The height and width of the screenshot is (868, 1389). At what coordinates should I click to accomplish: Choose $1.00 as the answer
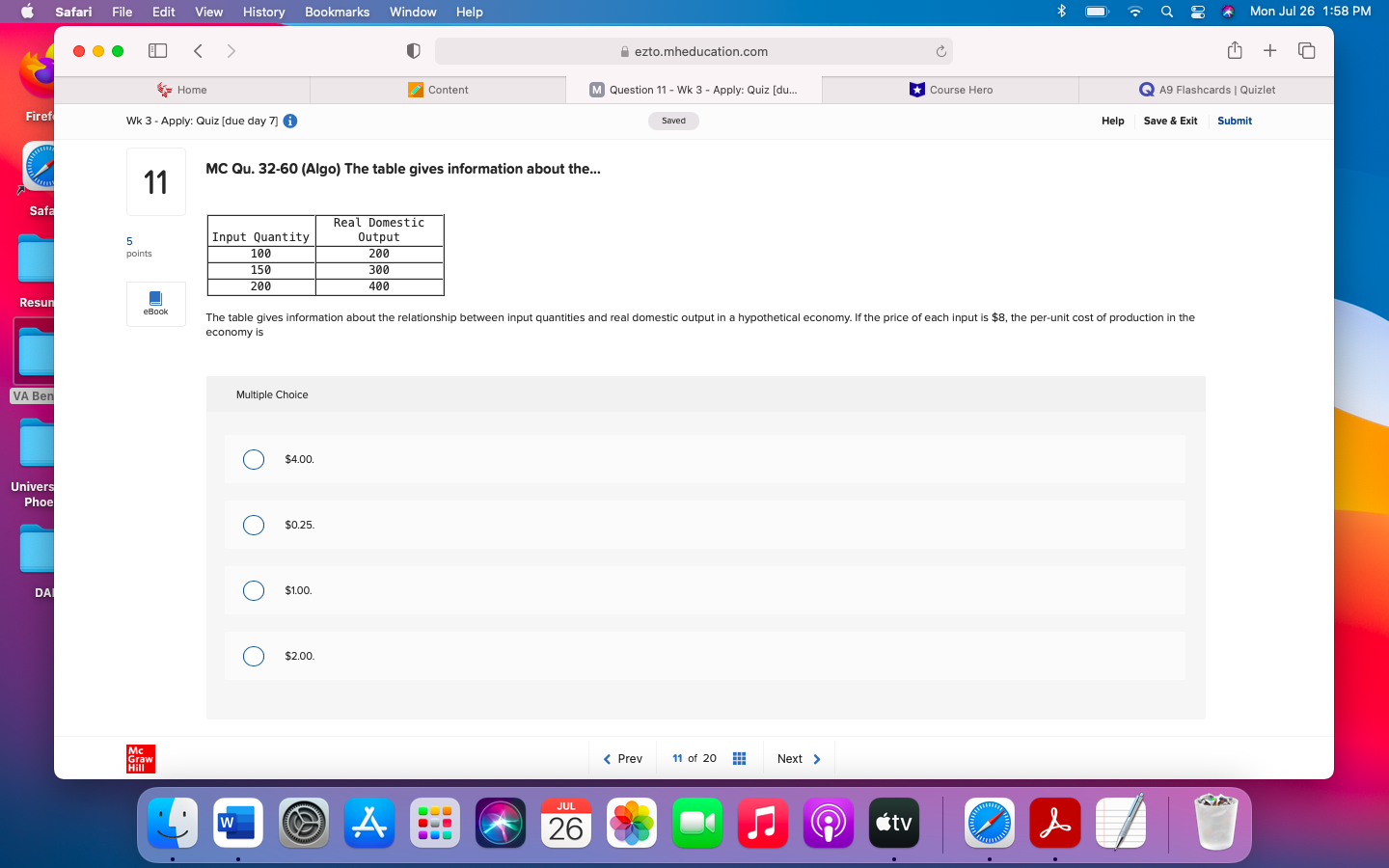(x=254, y=590)
